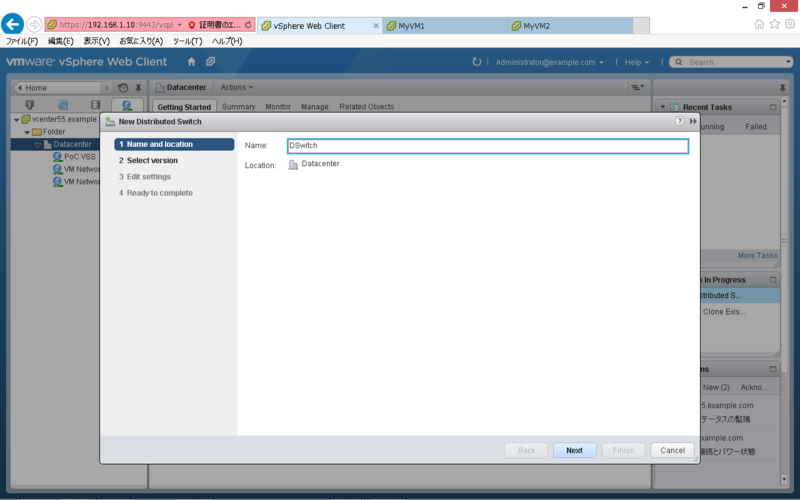This screenshot has height=500, width=800.
Task: Open the Help dropdown menu
Action: point(637,62)
